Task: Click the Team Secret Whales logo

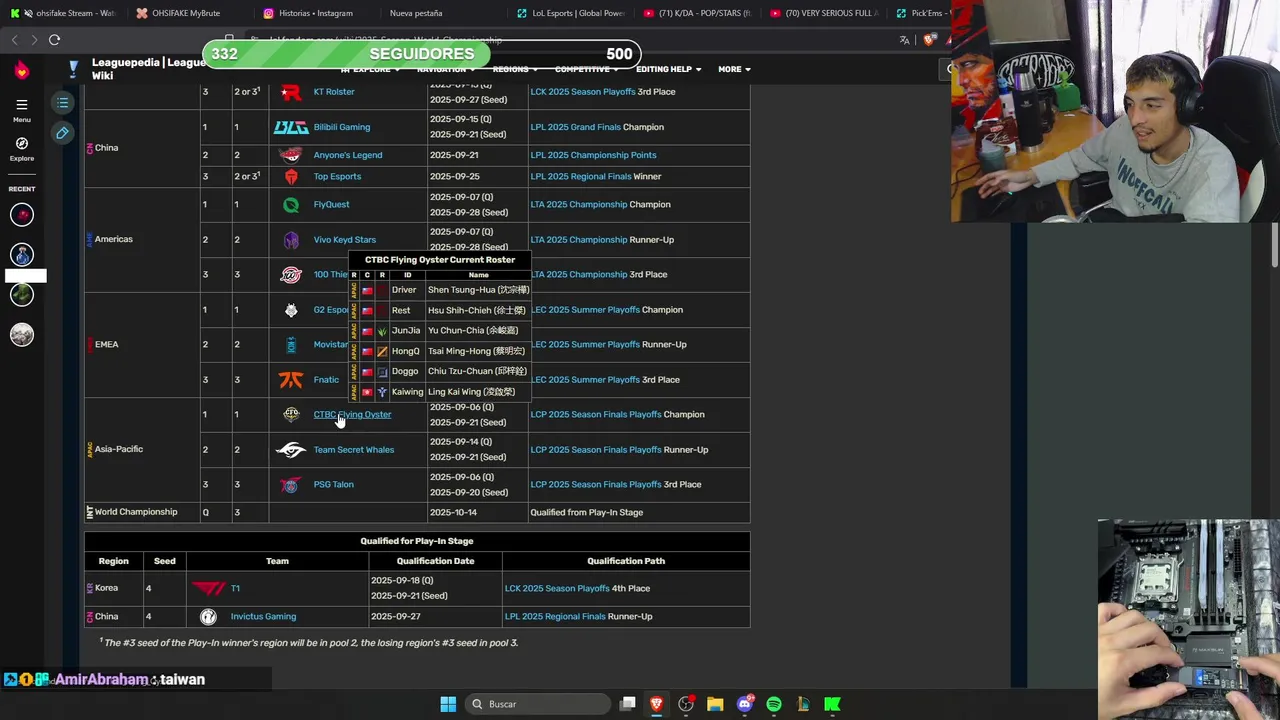Action: coord(291,450)
